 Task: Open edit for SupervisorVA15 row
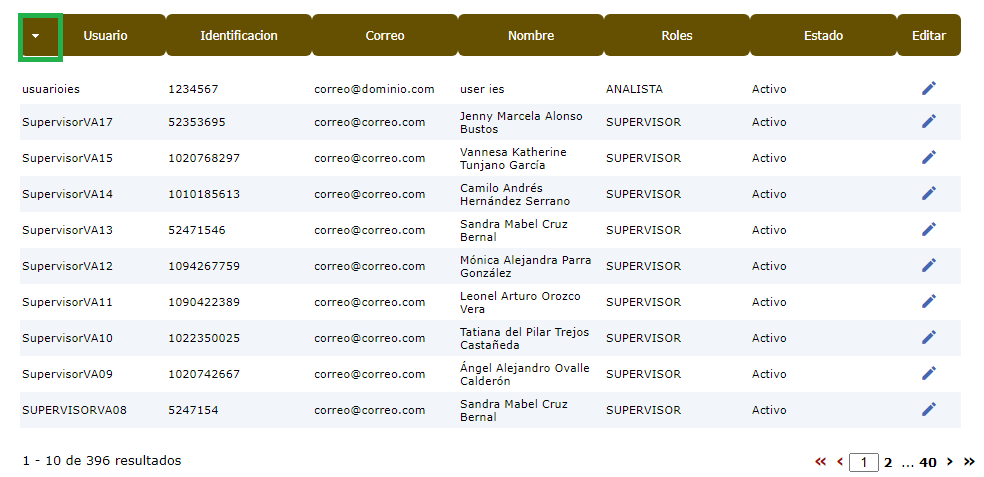click(929, 158)
